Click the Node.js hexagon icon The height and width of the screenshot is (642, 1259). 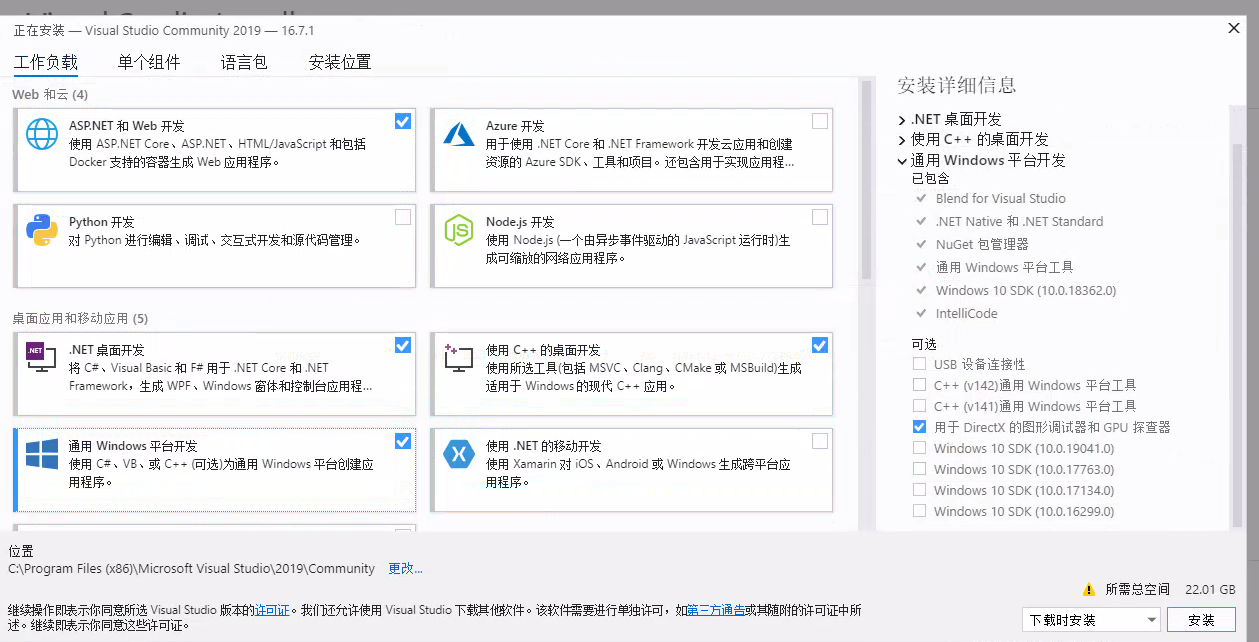459,230
